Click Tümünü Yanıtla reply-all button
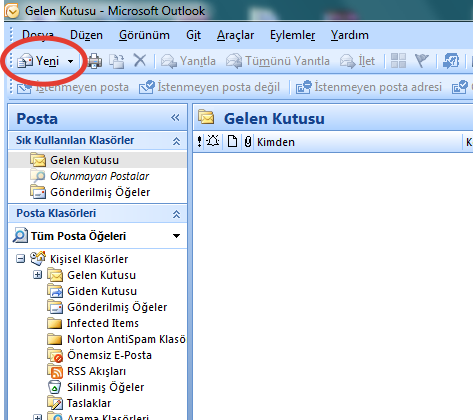Viewport: 473px width, 420px height. (278, 61)
